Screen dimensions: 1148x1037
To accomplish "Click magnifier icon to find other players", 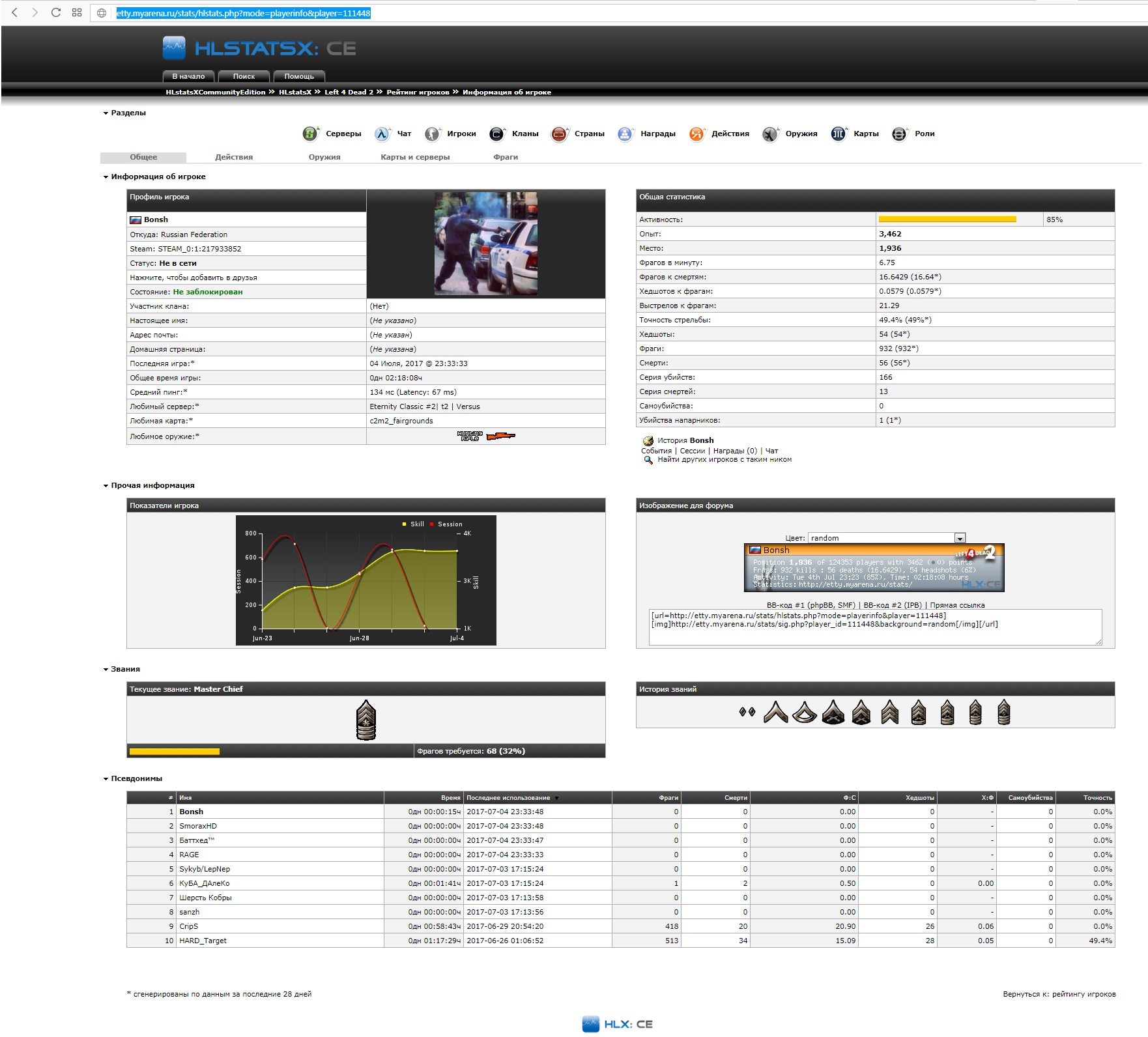I will (x=648, y=460).
